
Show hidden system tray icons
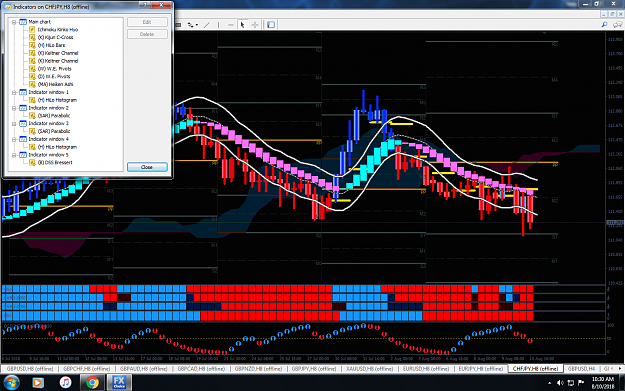tap(550, 383)
